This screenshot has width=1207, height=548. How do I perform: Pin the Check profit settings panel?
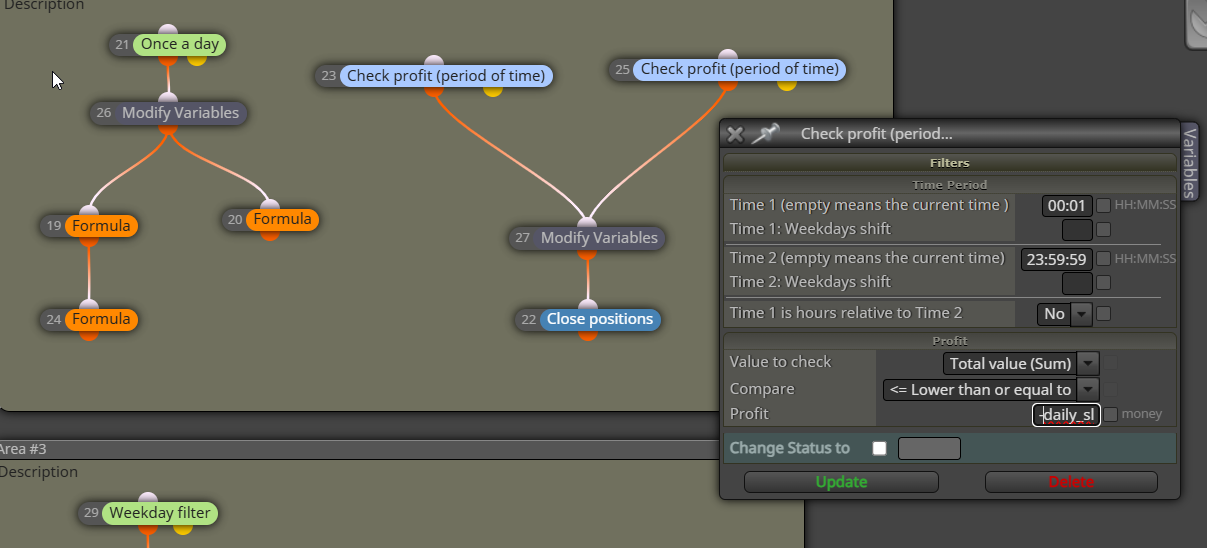pos(766,134)
